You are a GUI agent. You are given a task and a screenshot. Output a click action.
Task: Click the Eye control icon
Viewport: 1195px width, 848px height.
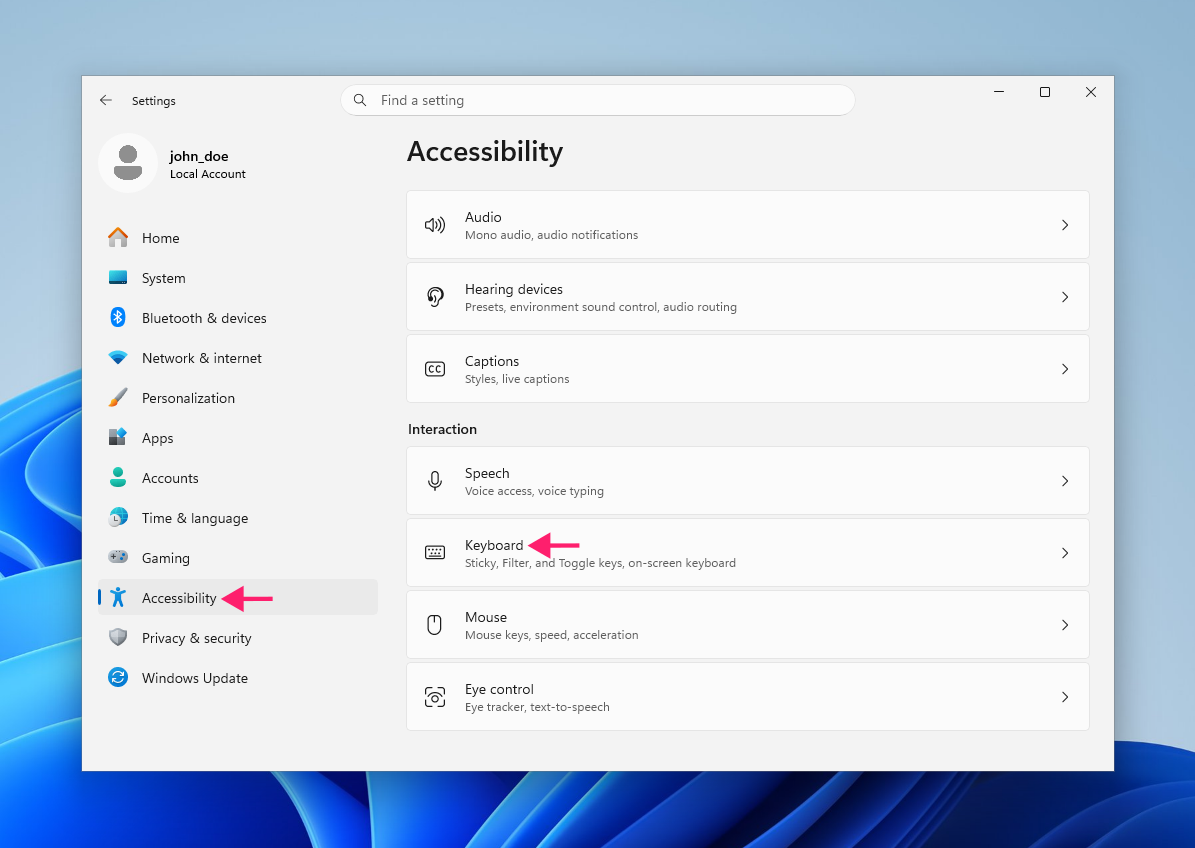pyautogui.click(x=434, y=696)
